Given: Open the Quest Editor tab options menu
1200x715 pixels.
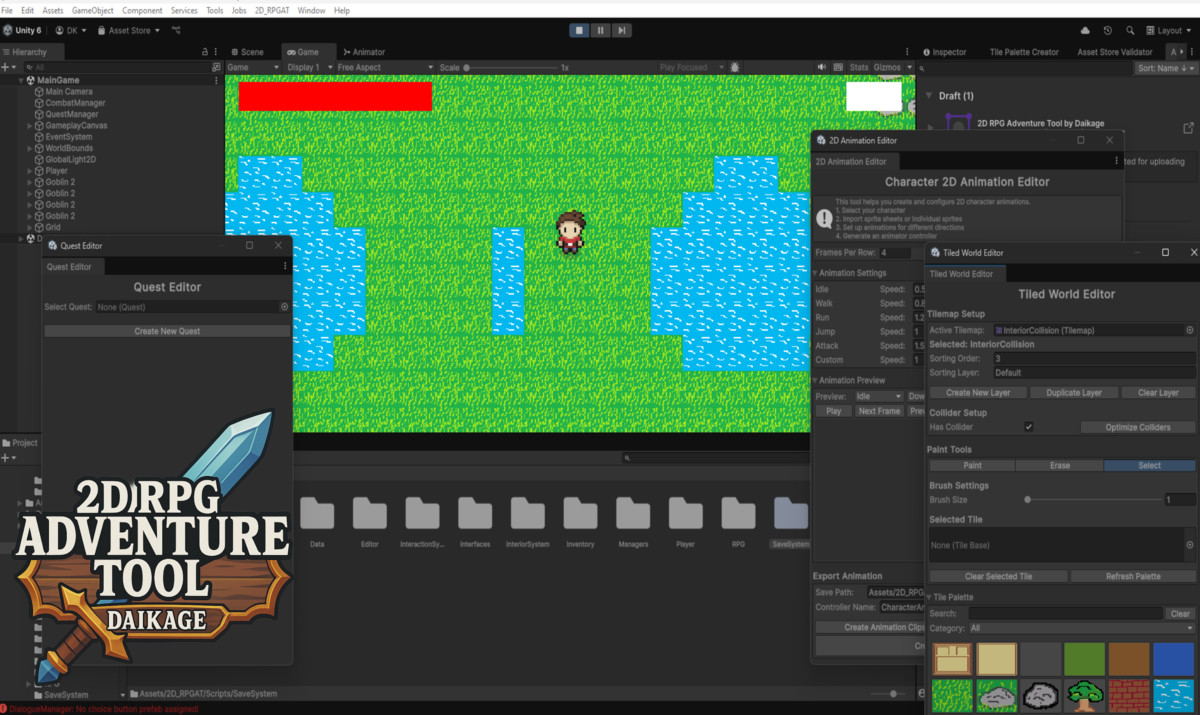Looking at the screenshot, I should [x=285, y=266].
